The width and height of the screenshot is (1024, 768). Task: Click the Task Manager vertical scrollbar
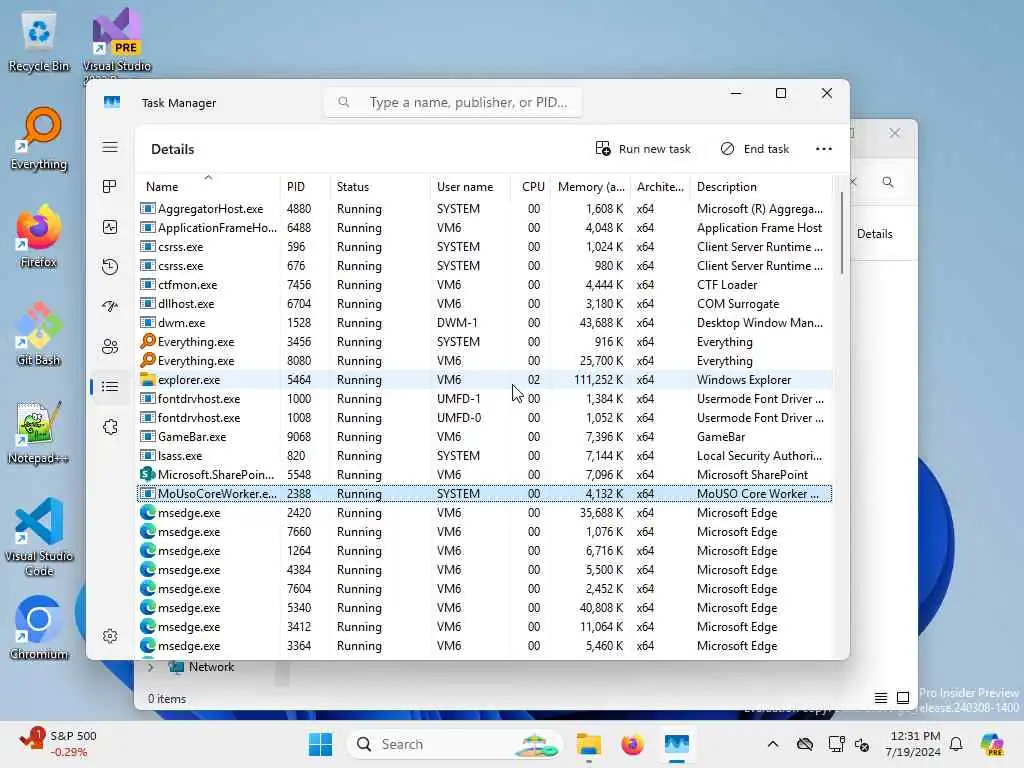[842, 232]
